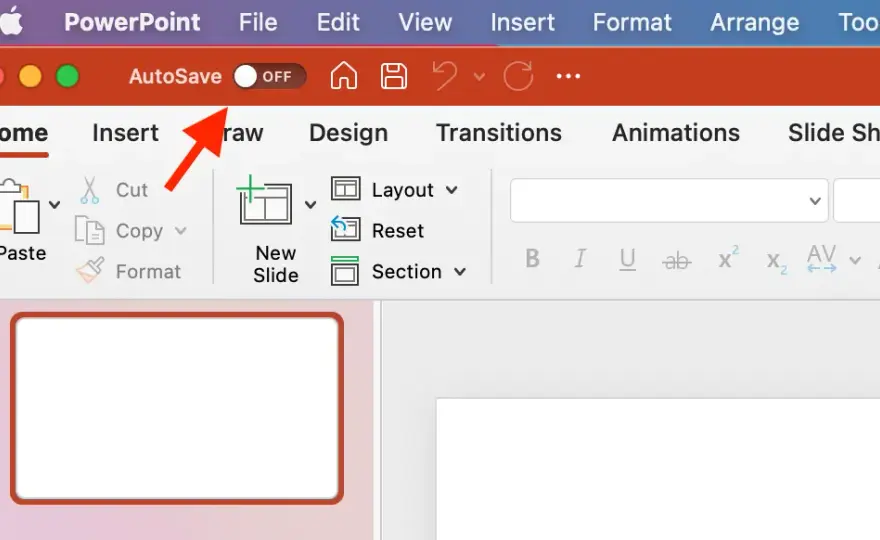Open the font name dropdown arrow
Viewport: 880px width, 540px height.
coord(815,201)
